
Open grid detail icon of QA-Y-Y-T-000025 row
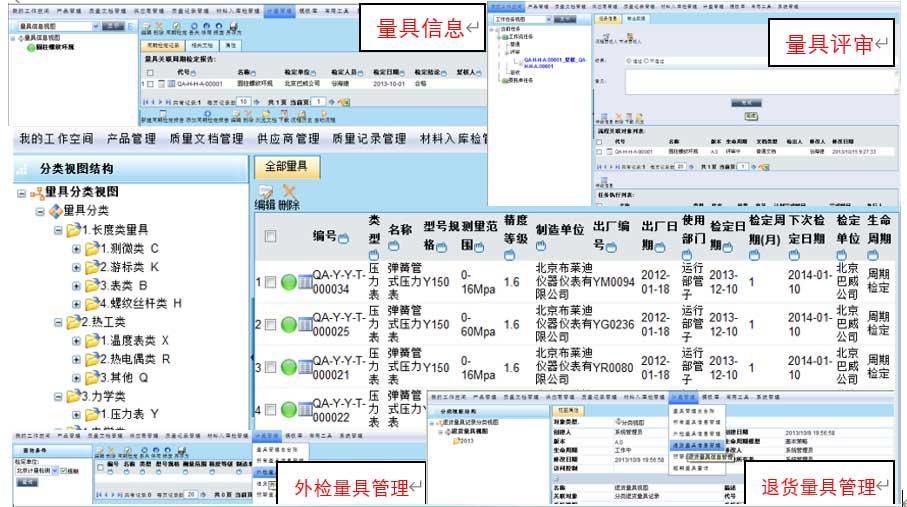[305, 325]
